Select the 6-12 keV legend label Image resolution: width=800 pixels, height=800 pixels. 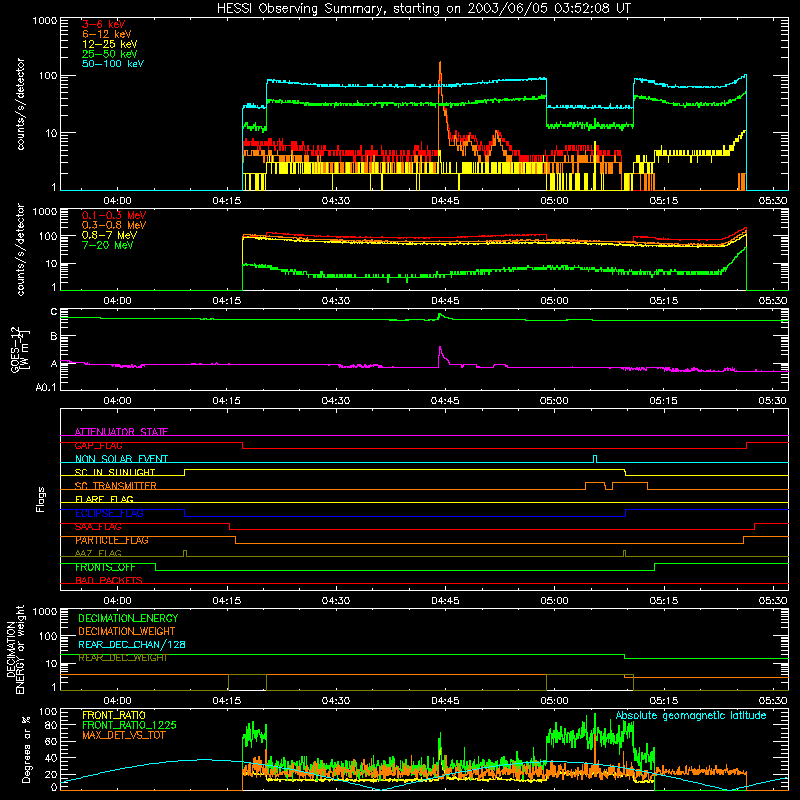[x=107, y=34]
